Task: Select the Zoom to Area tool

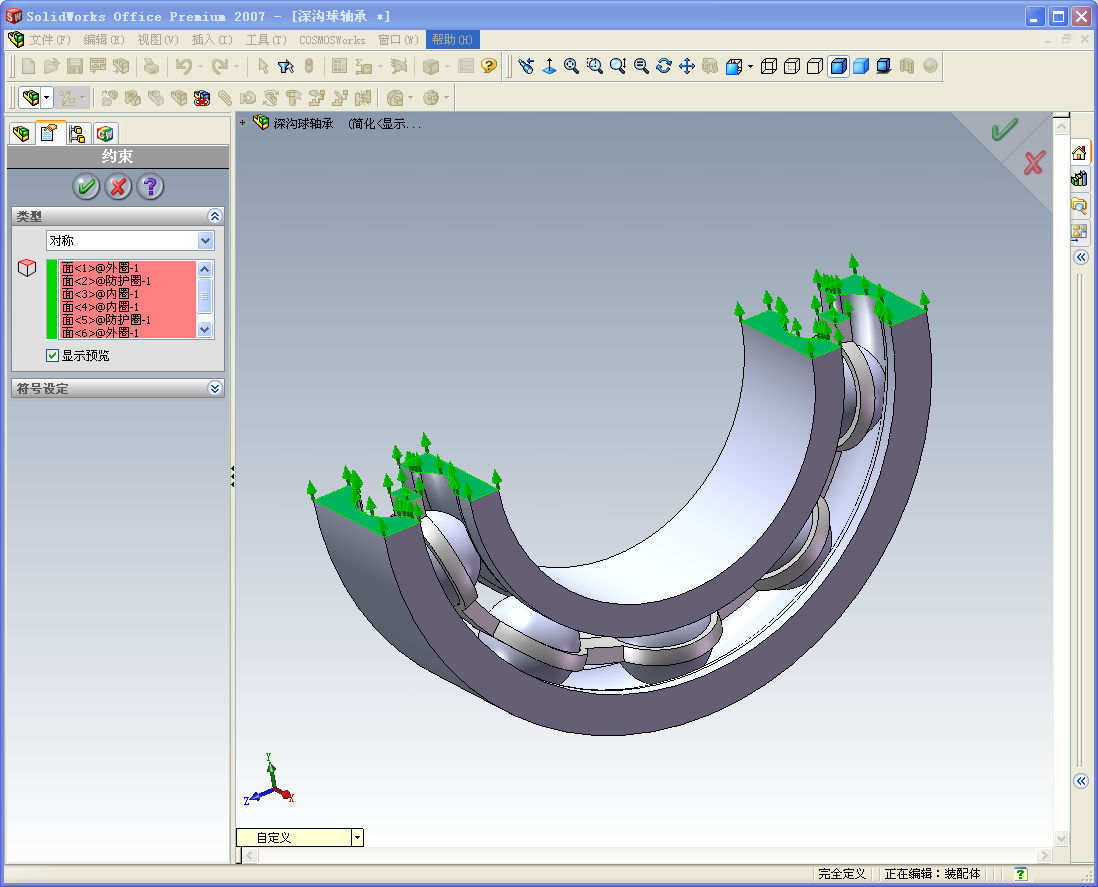Action: click(595, 66)
